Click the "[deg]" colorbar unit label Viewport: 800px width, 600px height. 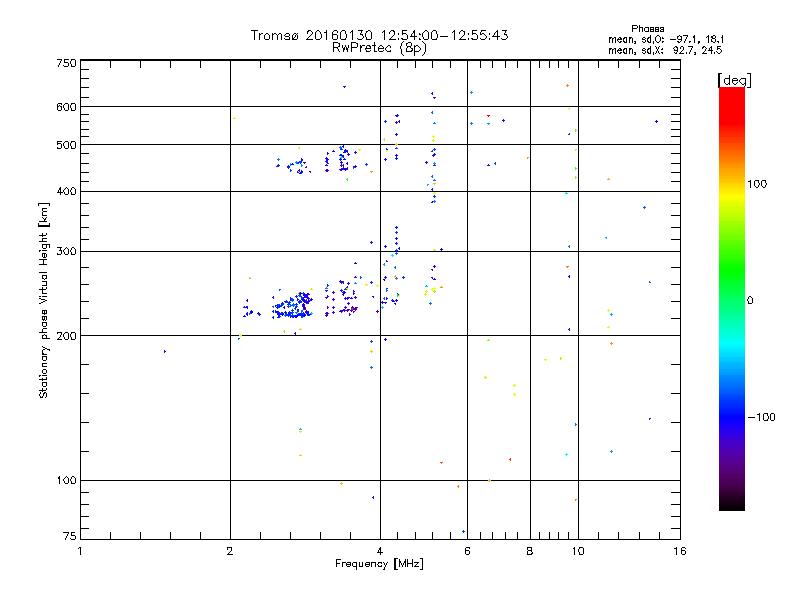coord(734,80)
